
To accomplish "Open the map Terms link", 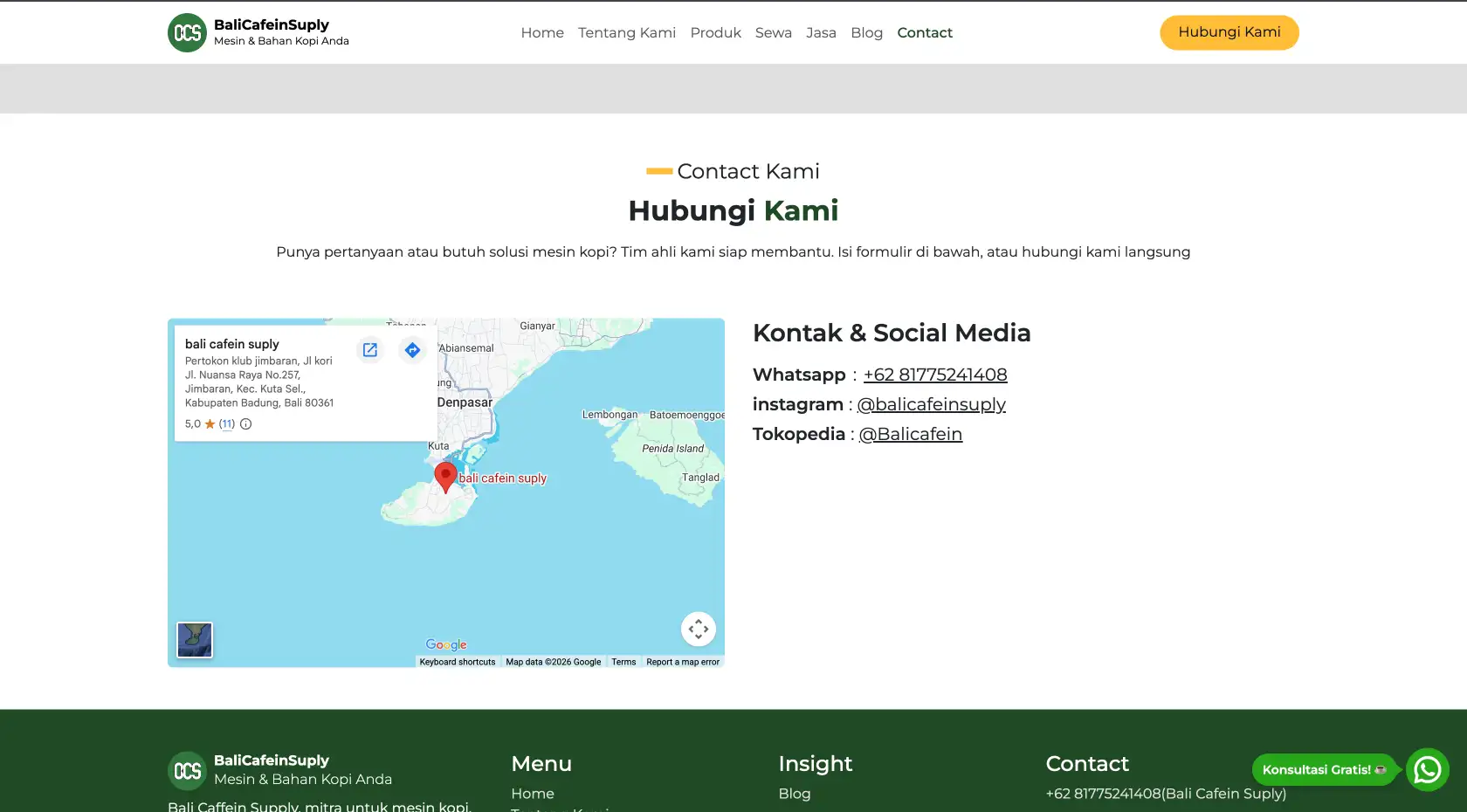I will (x=623, y=662).
